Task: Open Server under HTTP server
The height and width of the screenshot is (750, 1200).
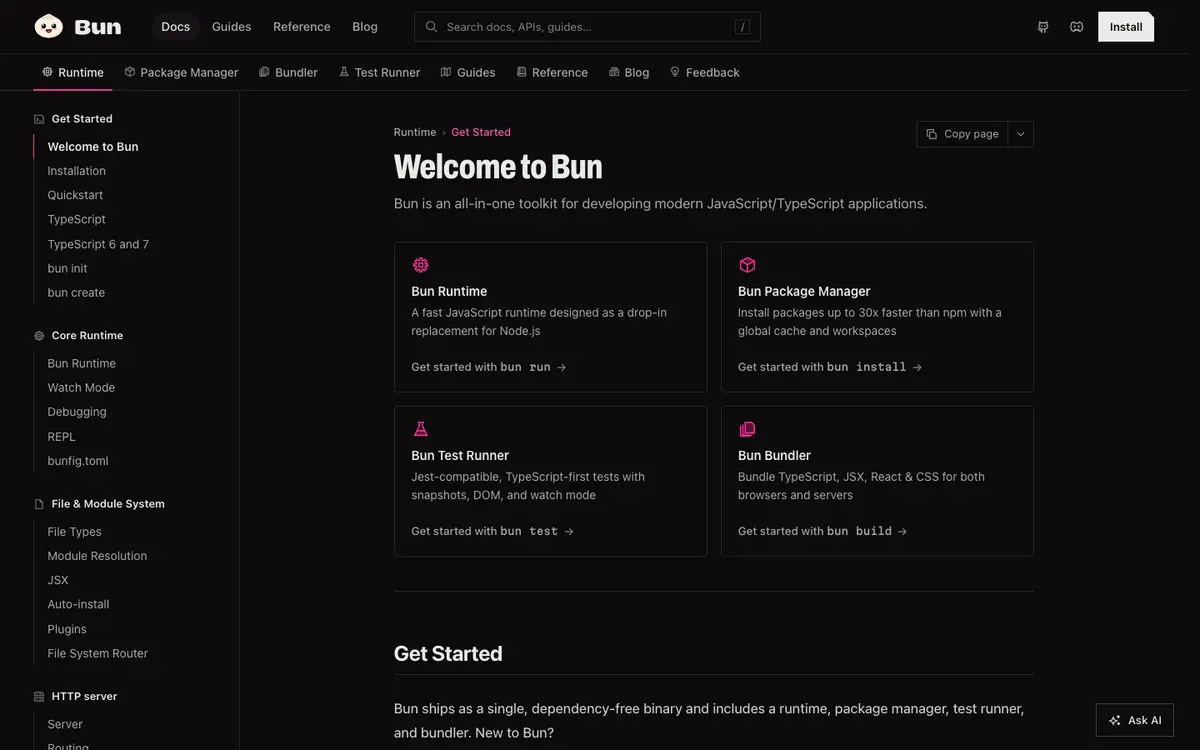Action: [65, 724]
